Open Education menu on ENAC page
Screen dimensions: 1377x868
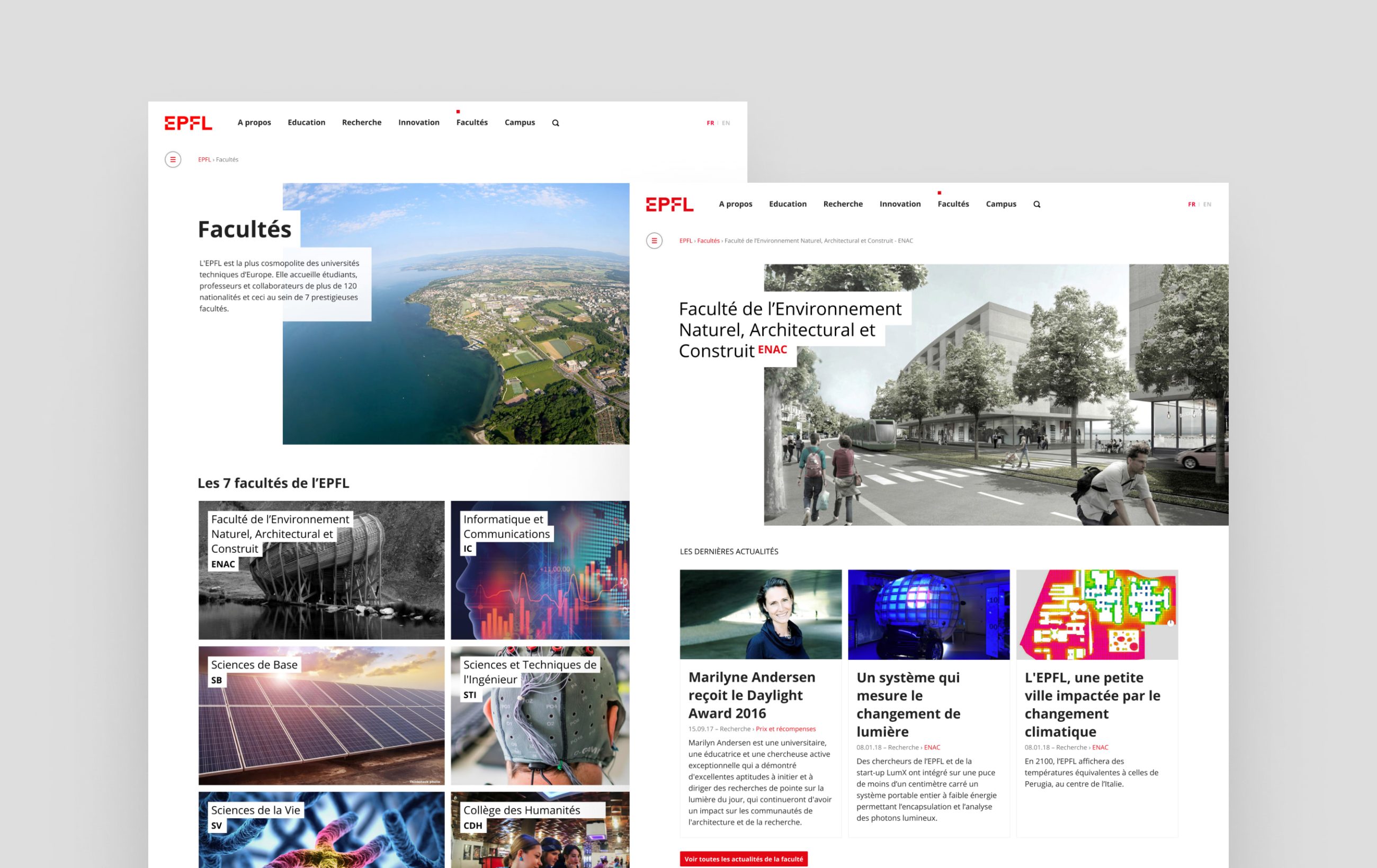coord(788,203)
